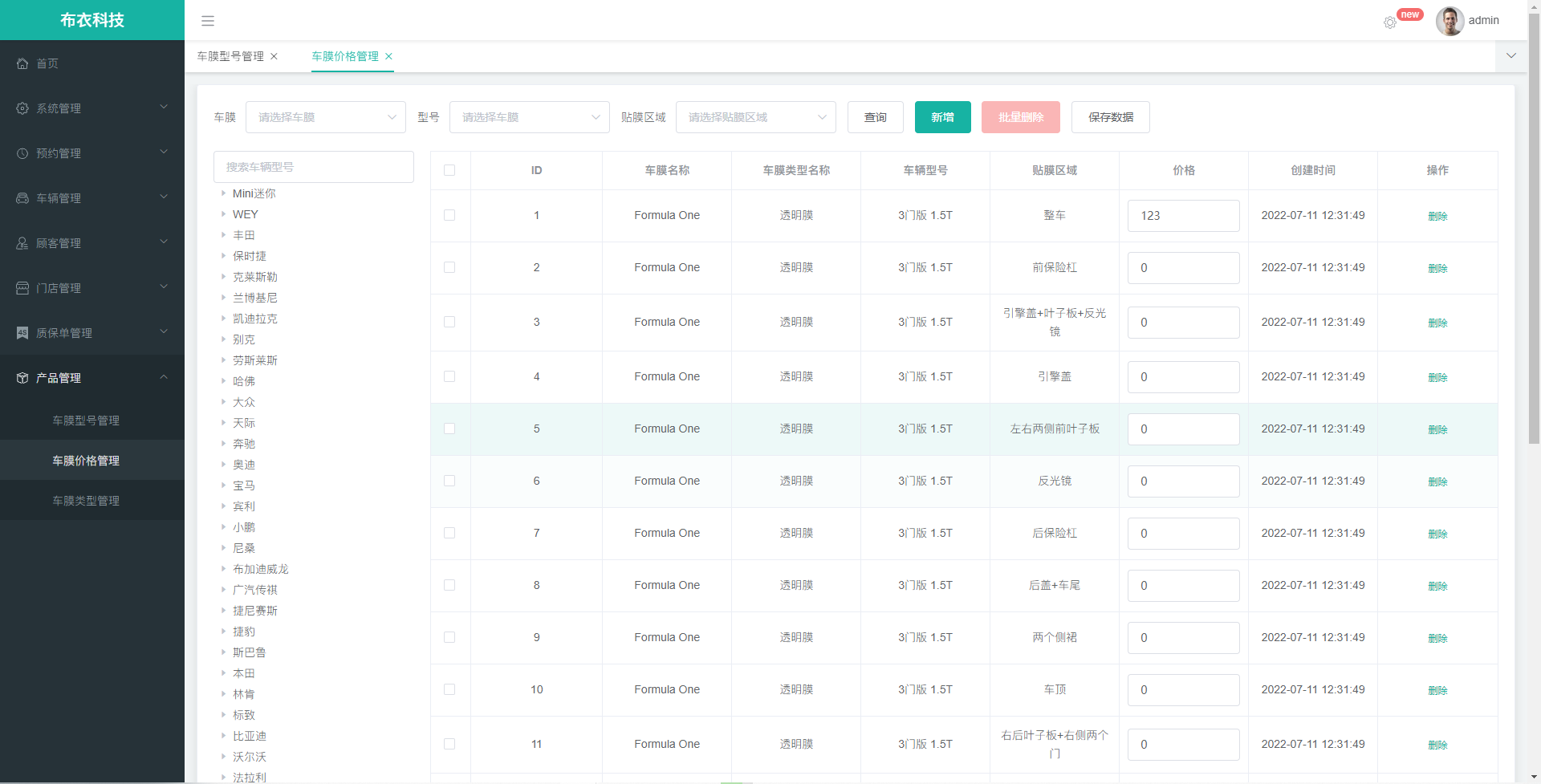
Task: Focus the 搜索车辆型号 search field
Action: coord(314,167)
